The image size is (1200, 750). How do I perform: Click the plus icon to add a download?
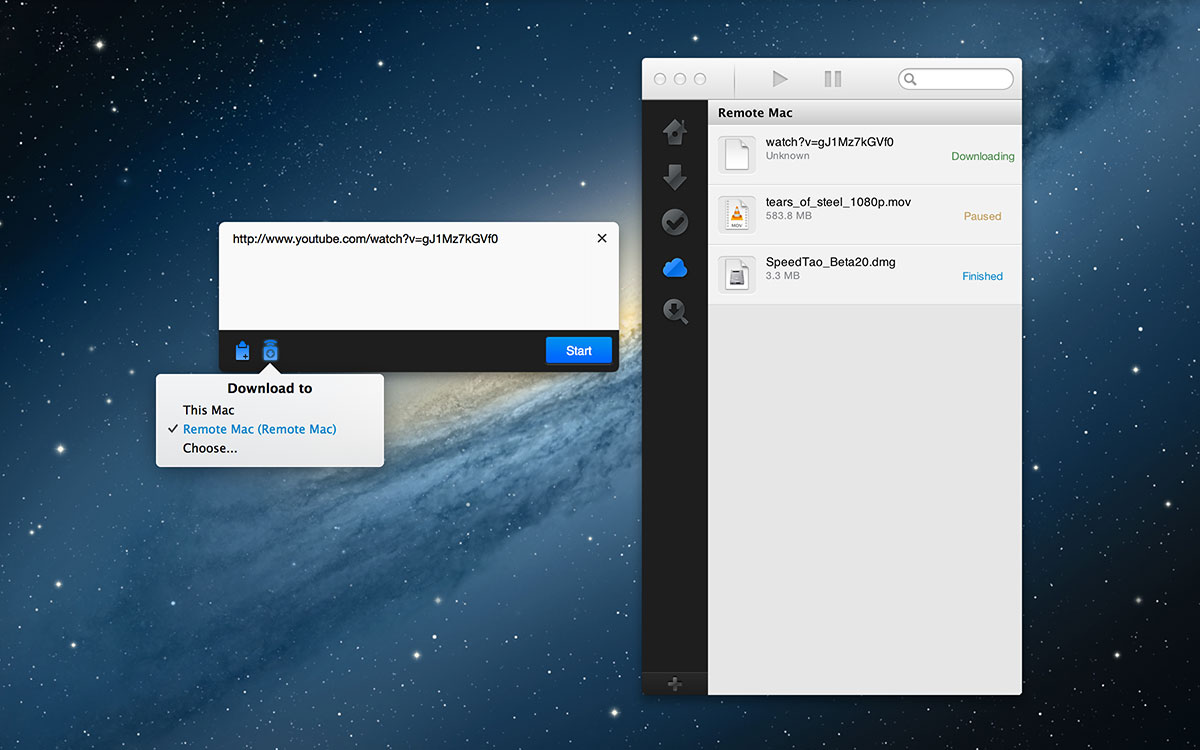tap(675, 683)
